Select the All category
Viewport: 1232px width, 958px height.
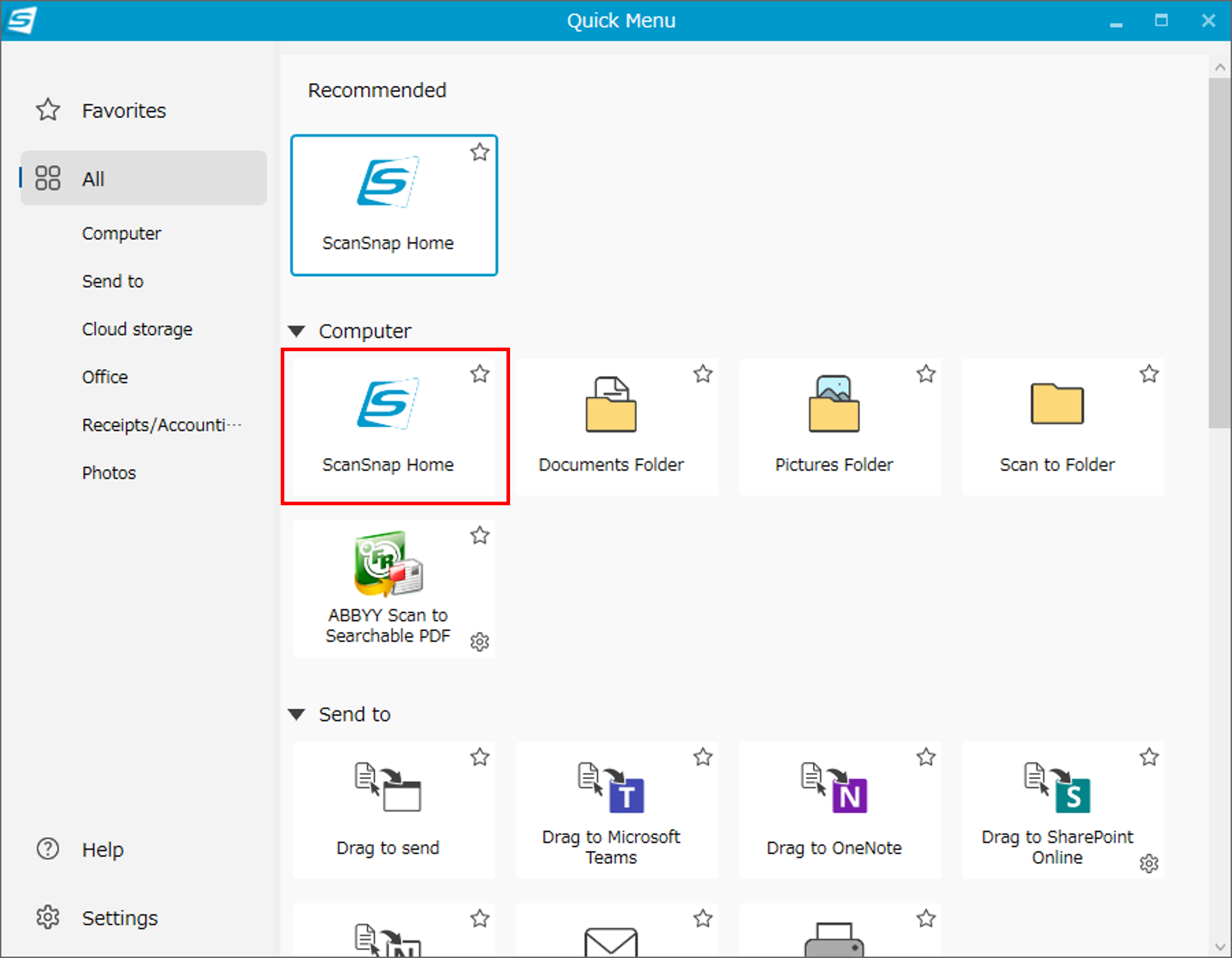click(143, 178)
